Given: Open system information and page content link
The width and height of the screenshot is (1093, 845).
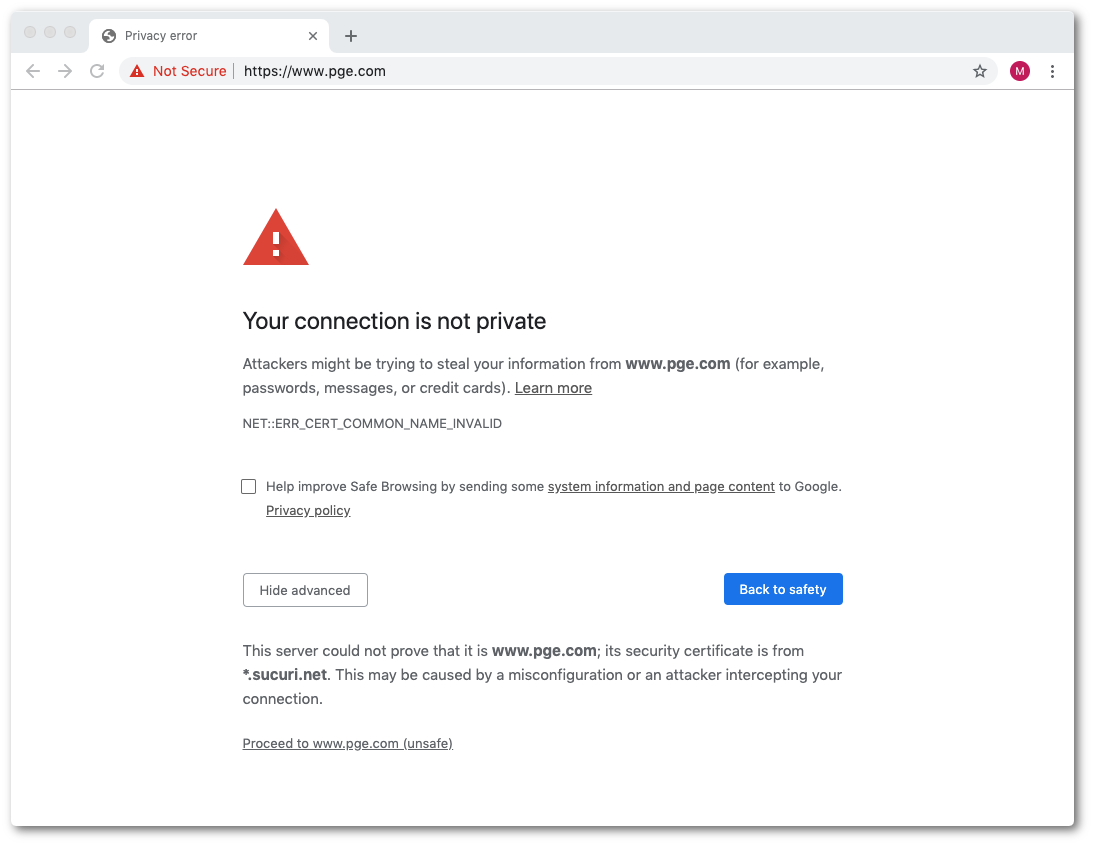Looking at the screenshot, I should pyautogui.click(x=661, y=487).
